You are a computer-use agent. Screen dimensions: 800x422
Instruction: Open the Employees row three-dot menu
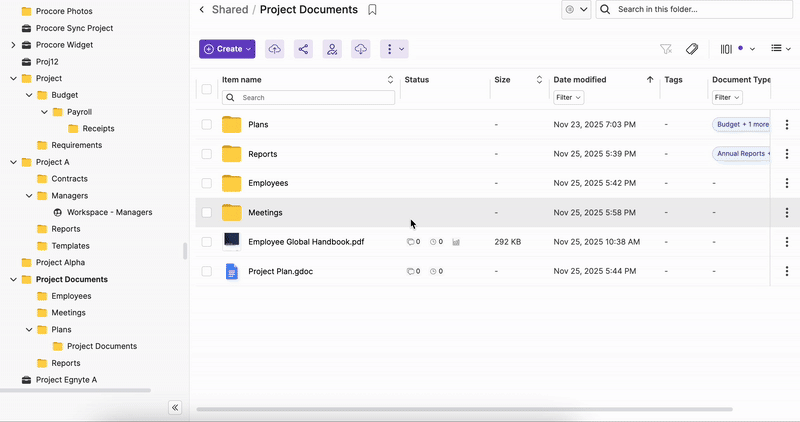787,183
